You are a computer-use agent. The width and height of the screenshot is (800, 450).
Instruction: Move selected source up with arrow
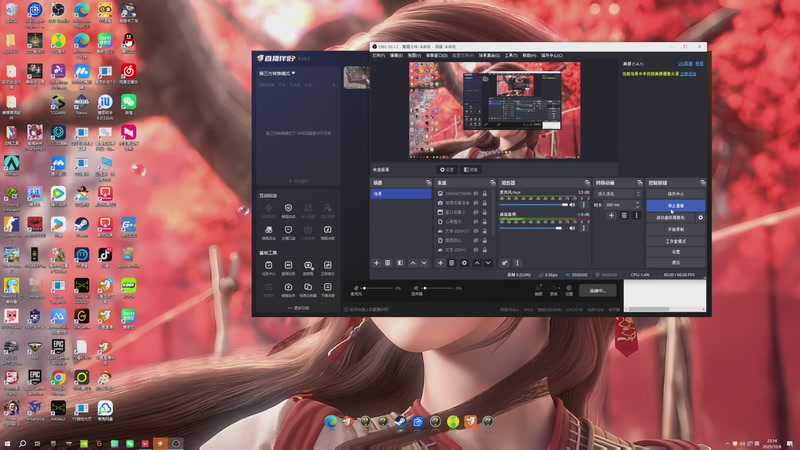(476, 263)
